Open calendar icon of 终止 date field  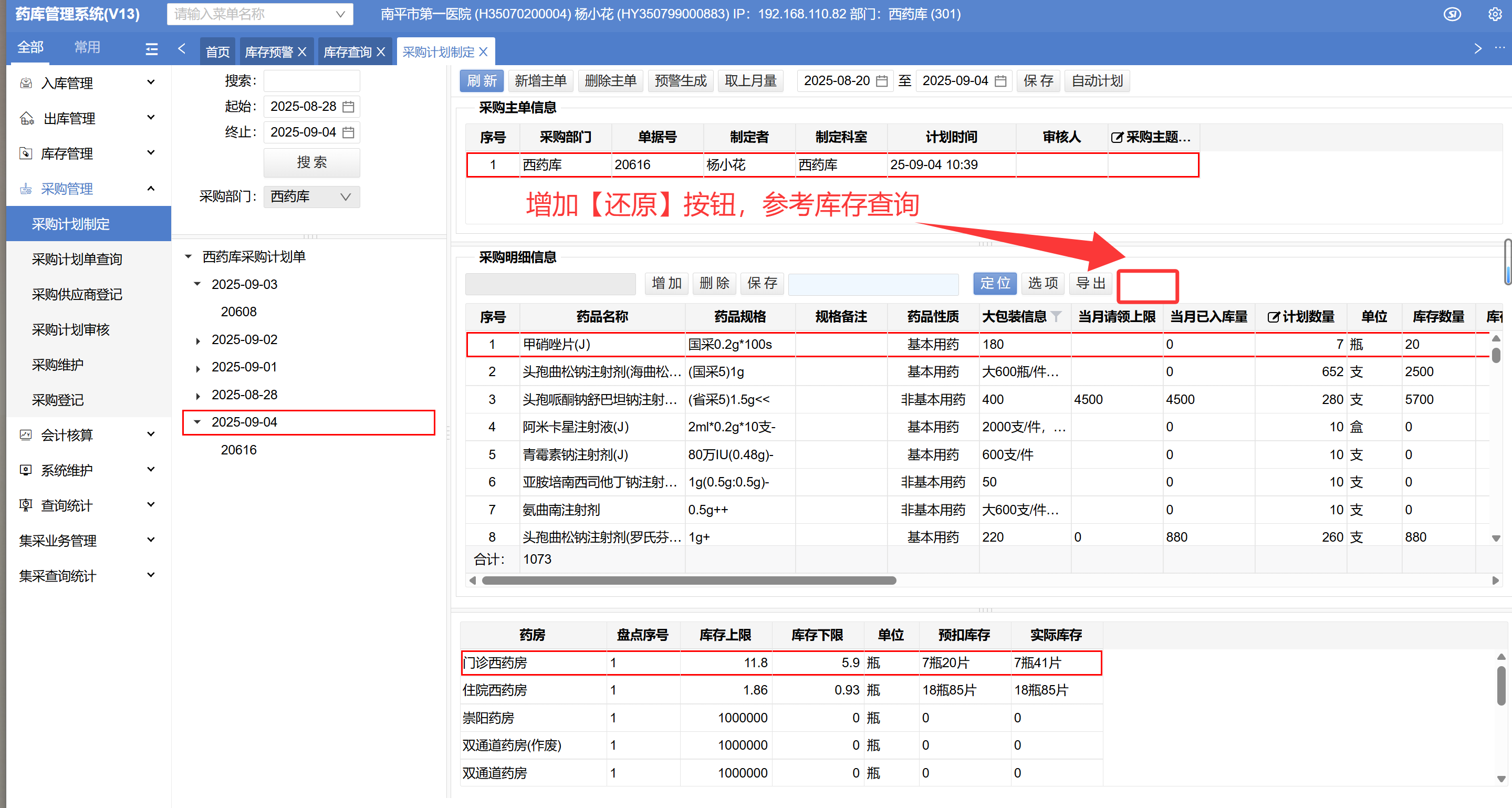click(x=348, y=133)
